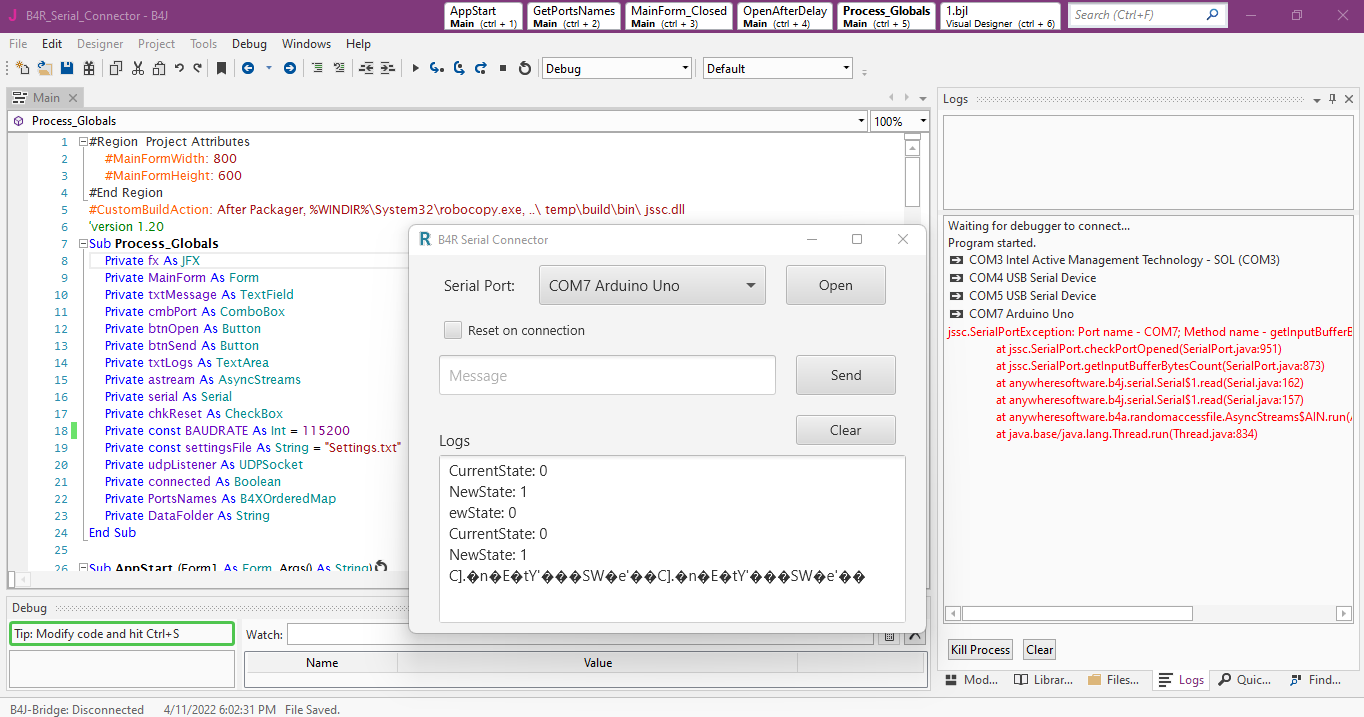
Task: Click the Step Over debugger icon
Action: [x=459, y=68]
